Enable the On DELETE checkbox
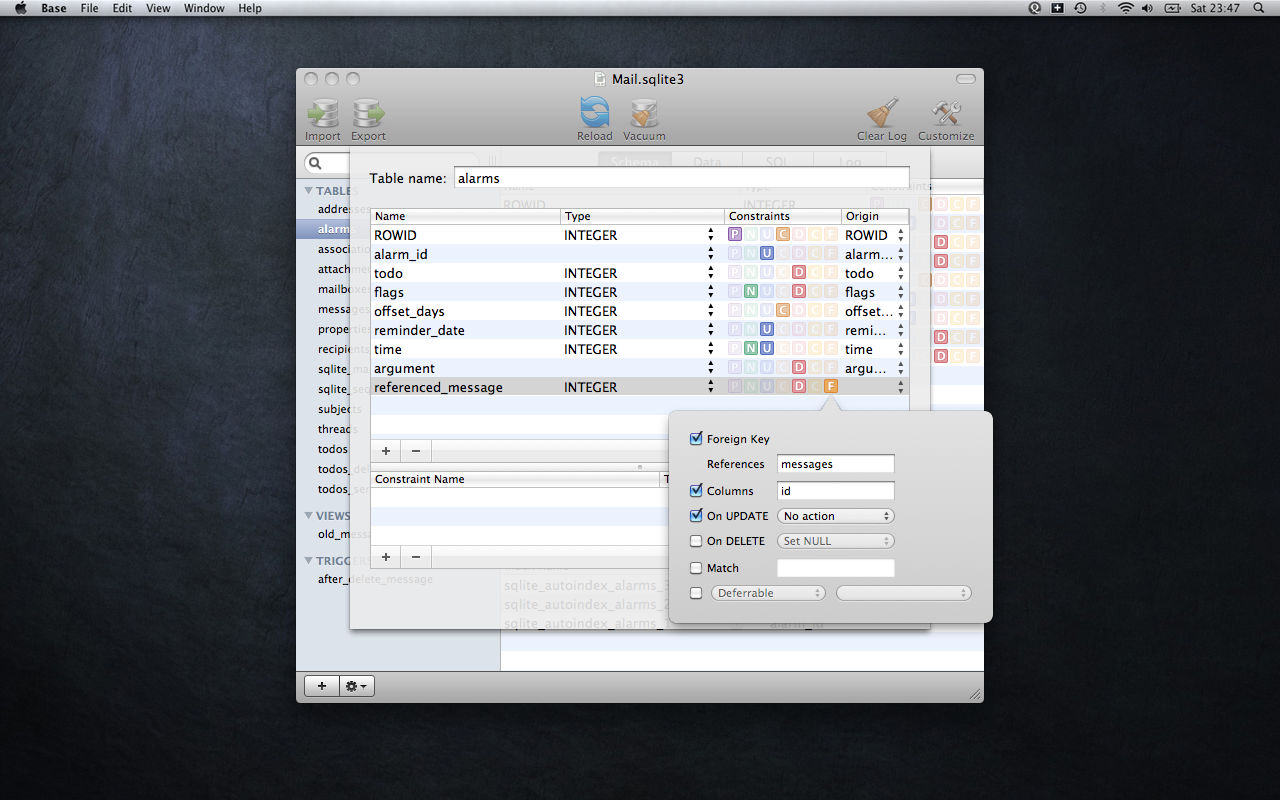Image resolution: width=1280 pixels, height=800 pixels. coord(696,541)
